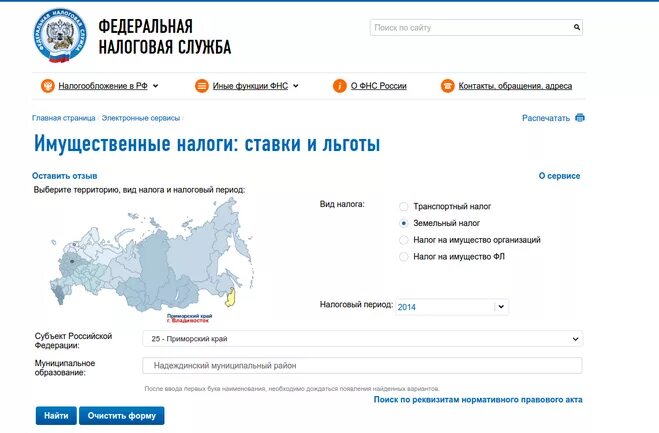The width and height of the screenshot is (659, 433).
Task: Select Налог на имущество ФЛ radio button
Action: coord(403,256)
